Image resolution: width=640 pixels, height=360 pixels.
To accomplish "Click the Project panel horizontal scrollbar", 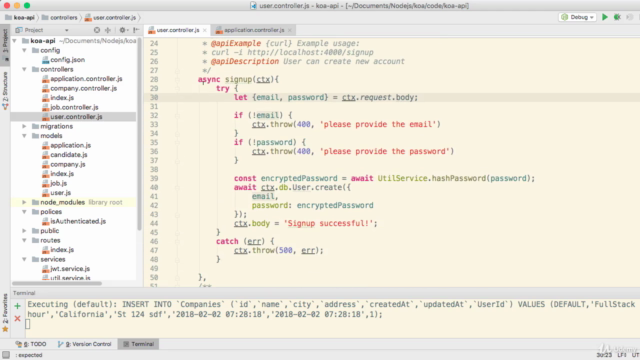I will tap(57, 283).
